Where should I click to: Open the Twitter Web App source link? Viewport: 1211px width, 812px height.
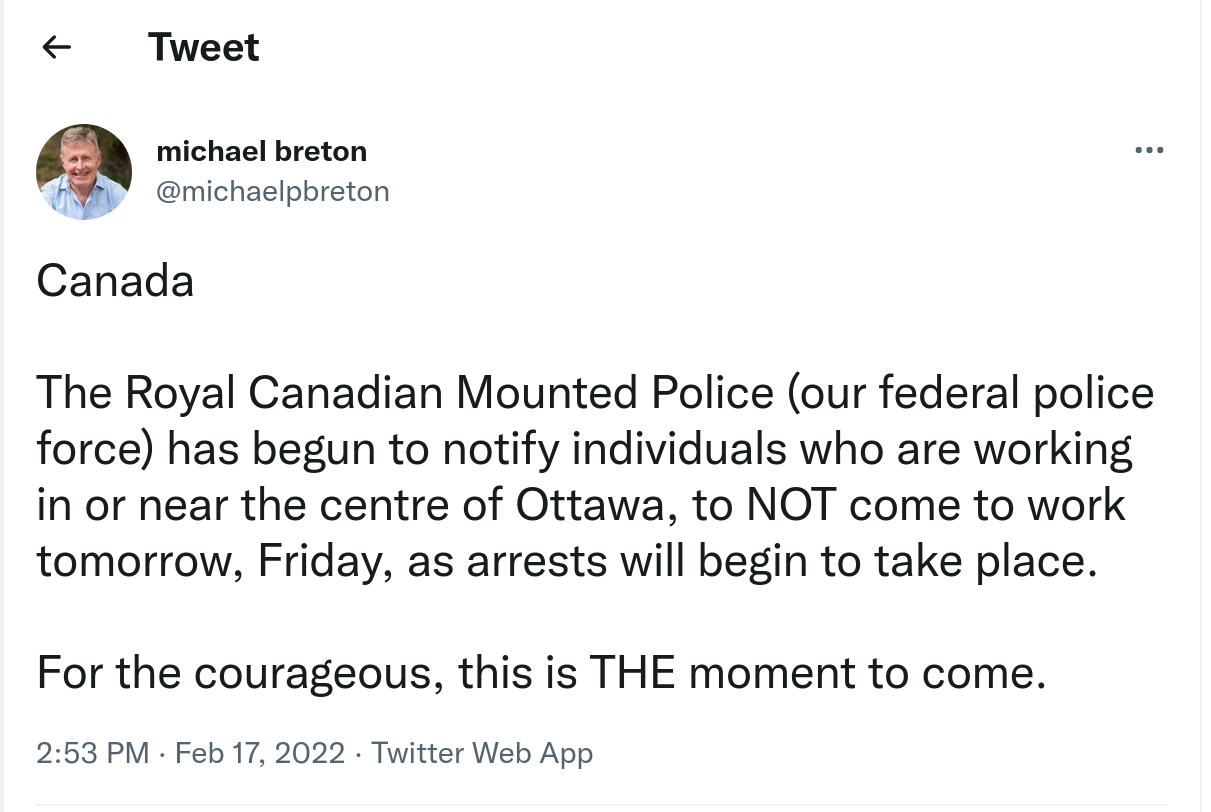pos(482,752)
